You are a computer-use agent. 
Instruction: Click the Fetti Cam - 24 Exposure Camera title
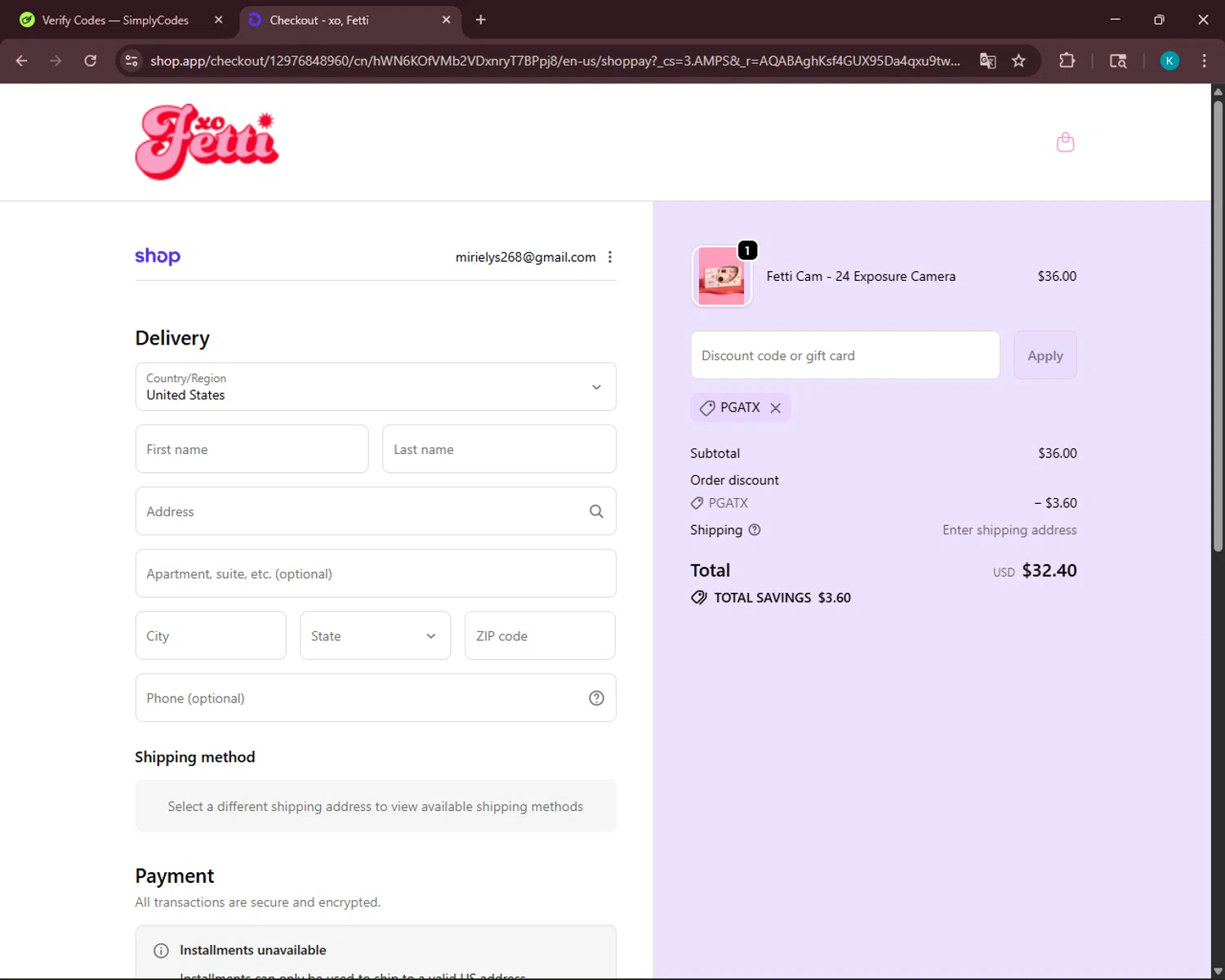point(861,276)
